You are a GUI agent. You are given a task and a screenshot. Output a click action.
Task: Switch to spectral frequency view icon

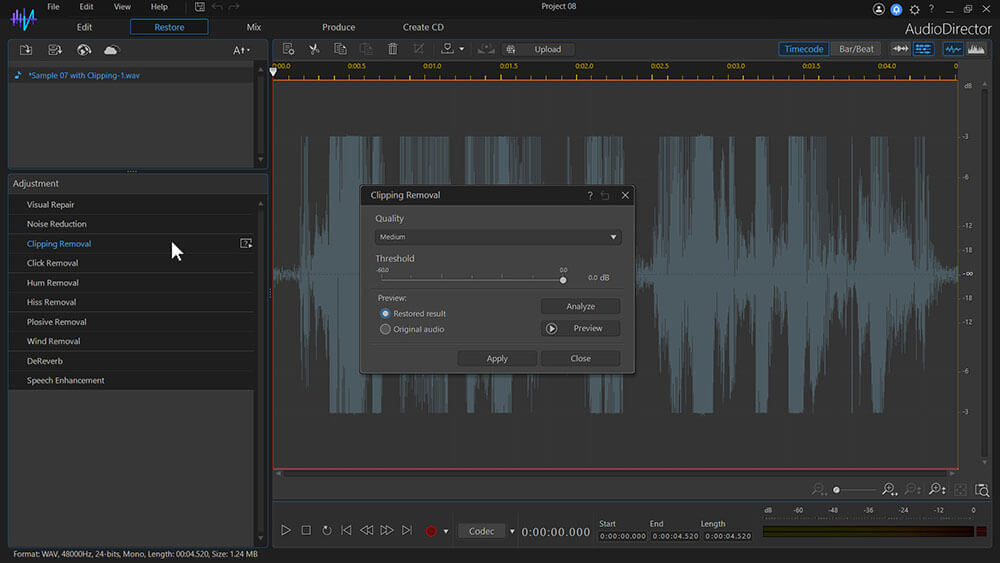coord(977,49)
